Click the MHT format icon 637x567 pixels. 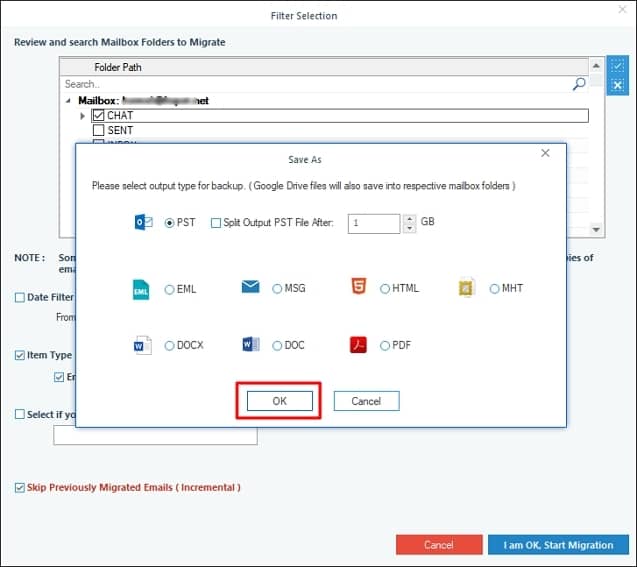466,288
